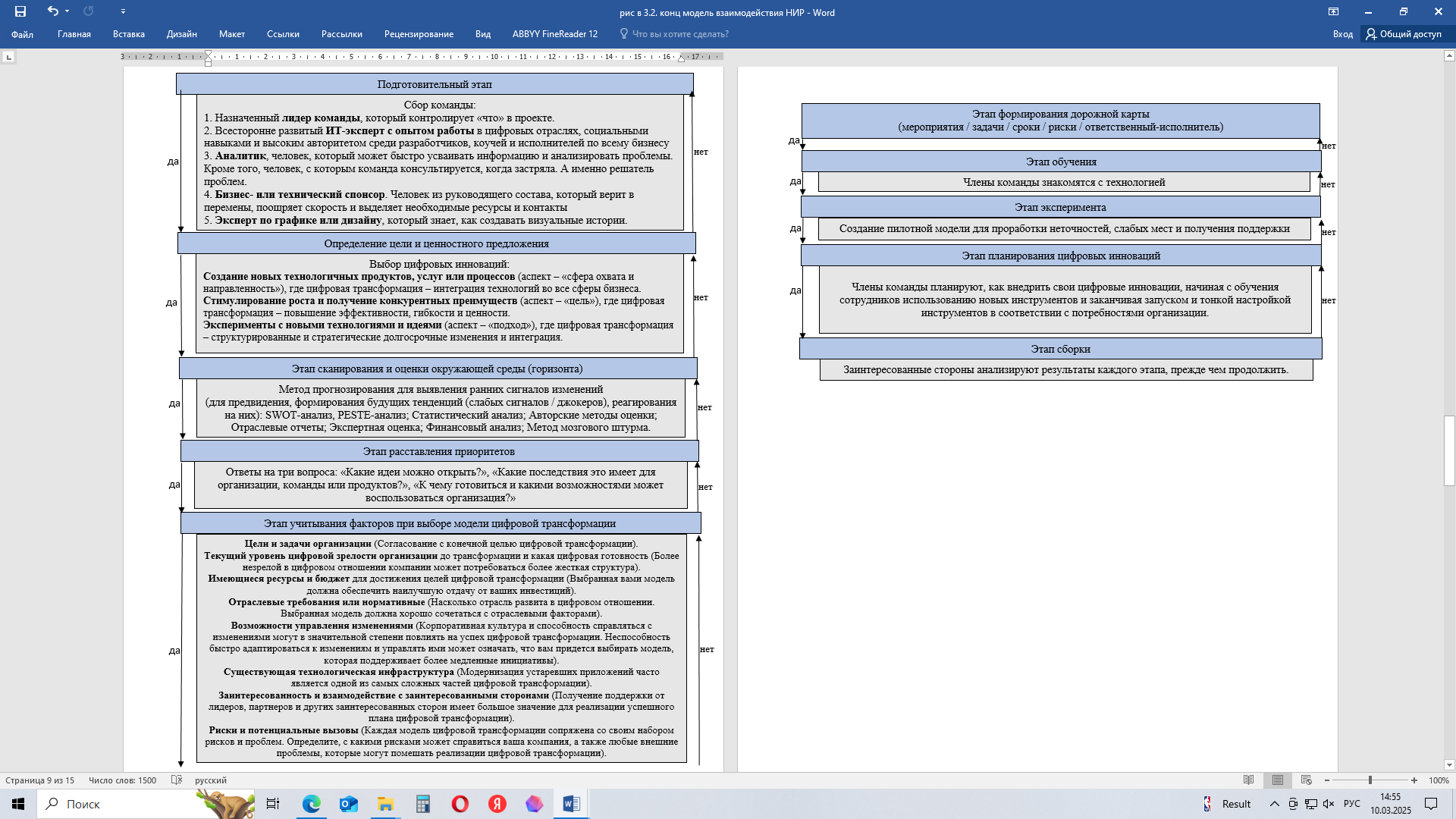Screen dimensions: 1456x819
Task: Open the notification center icon
Action: tap(1431, 804)
